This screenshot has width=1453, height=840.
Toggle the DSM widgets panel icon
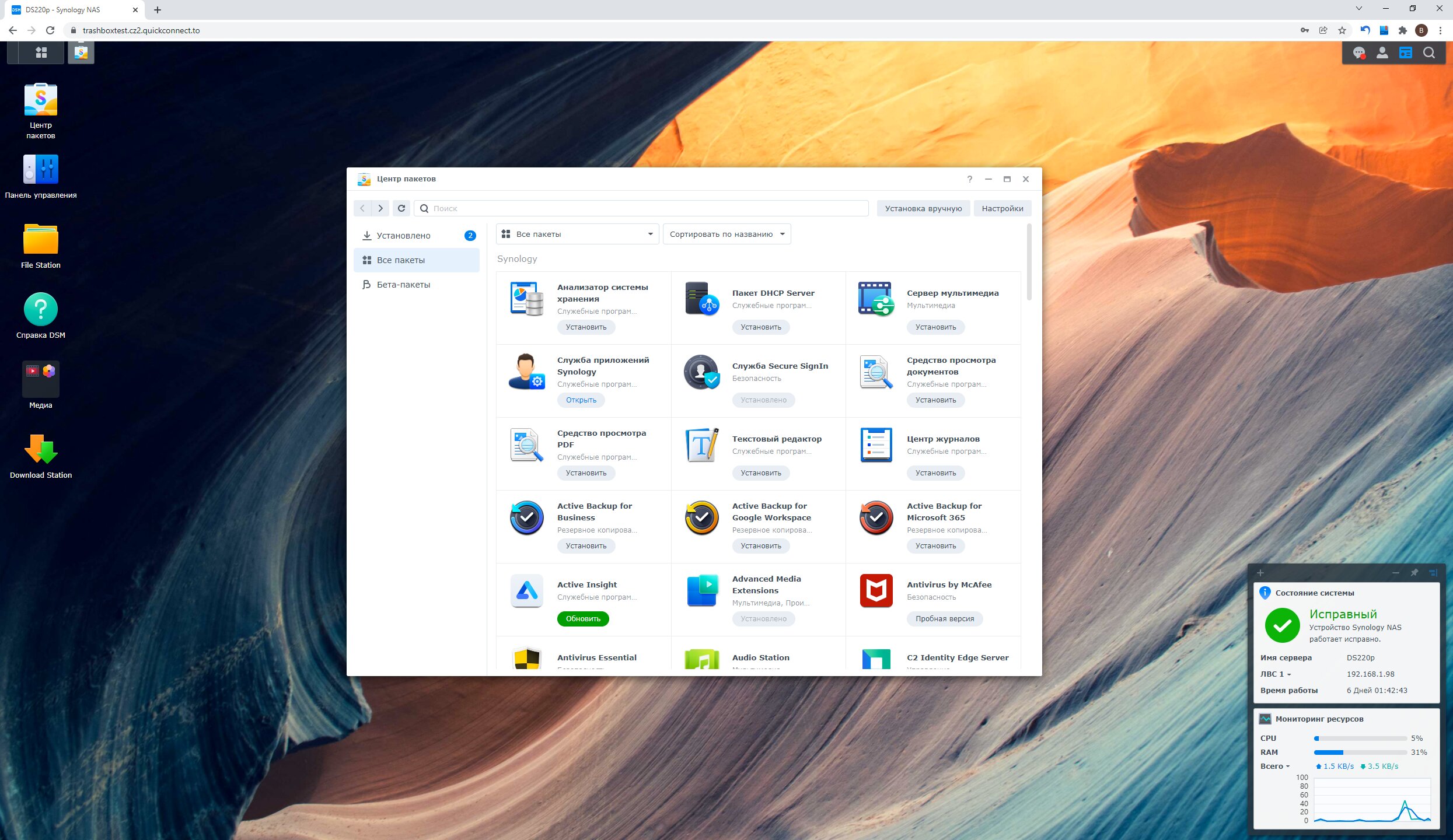point(1406,53)
